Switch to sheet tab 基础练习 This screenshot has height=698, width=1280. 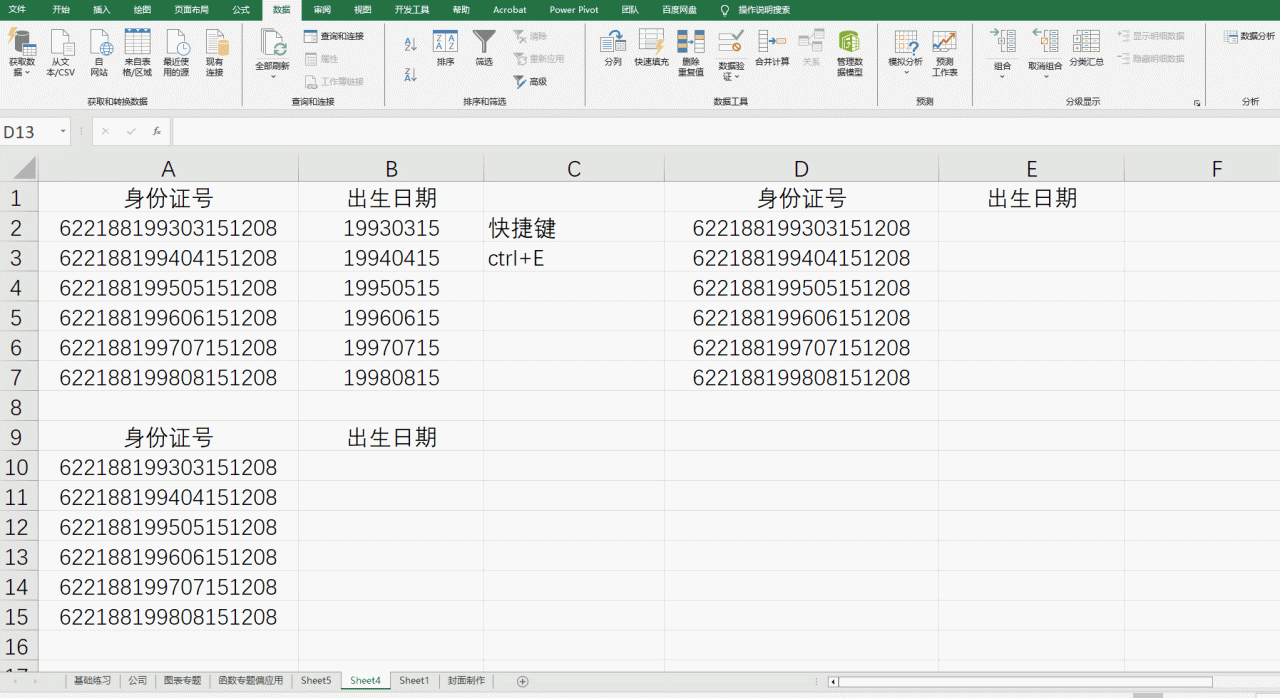click(93, 681)
